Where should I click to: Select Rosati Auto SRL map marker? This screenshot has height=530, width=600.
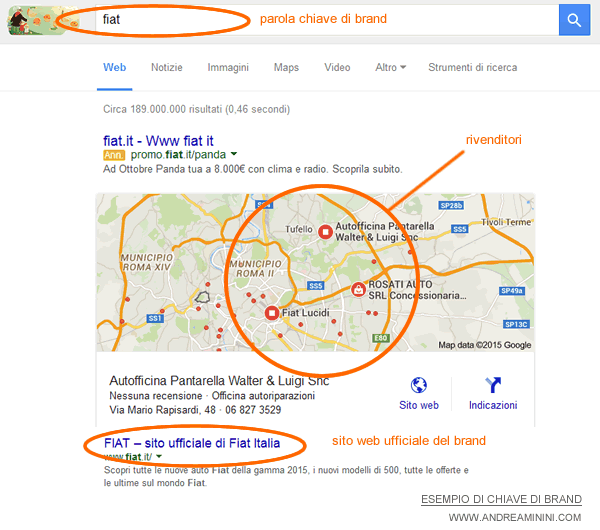click(358, 290)
